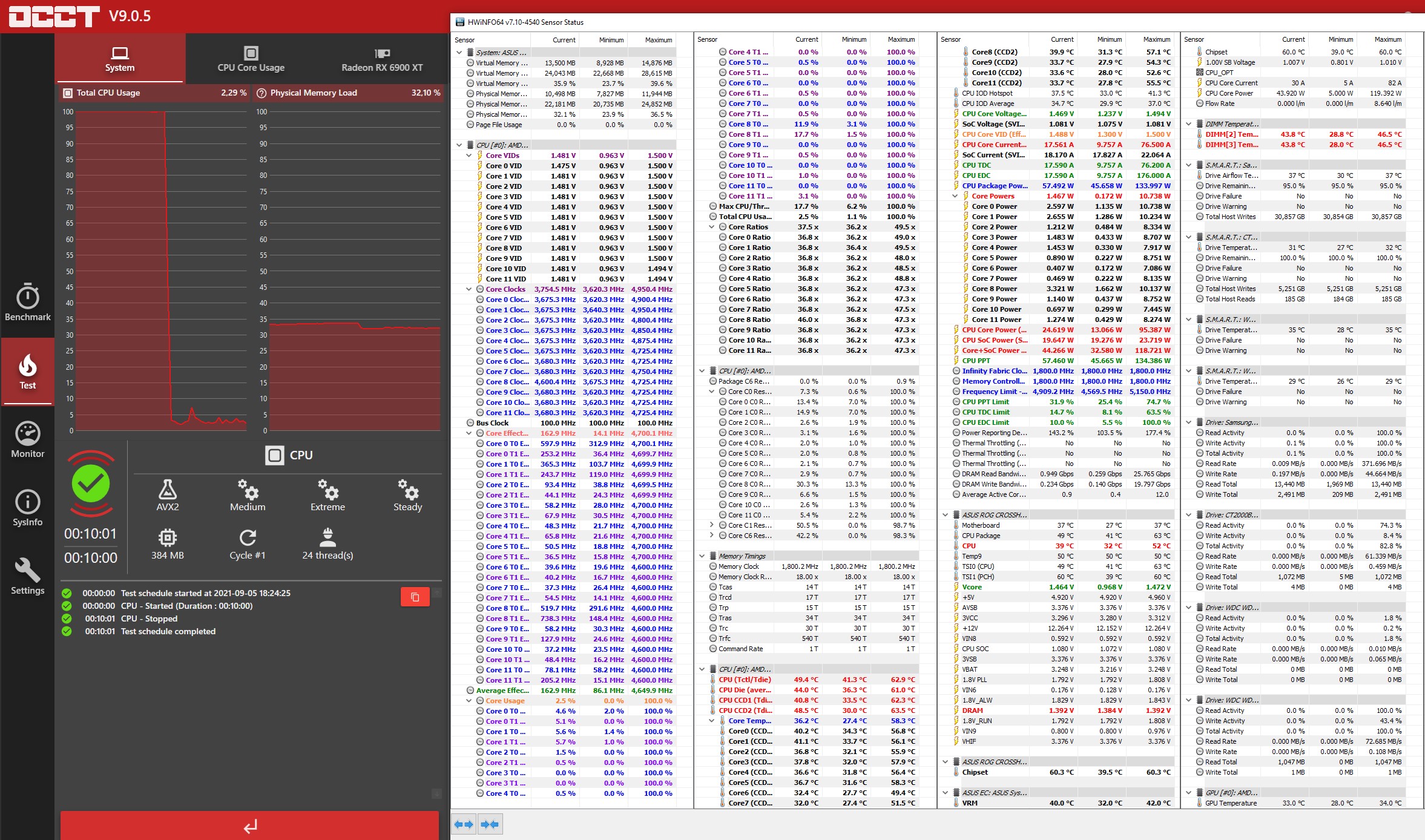Switch to the CPU Core Usage tab
The width and height of the screenshot is (1425, 840).
251,59
